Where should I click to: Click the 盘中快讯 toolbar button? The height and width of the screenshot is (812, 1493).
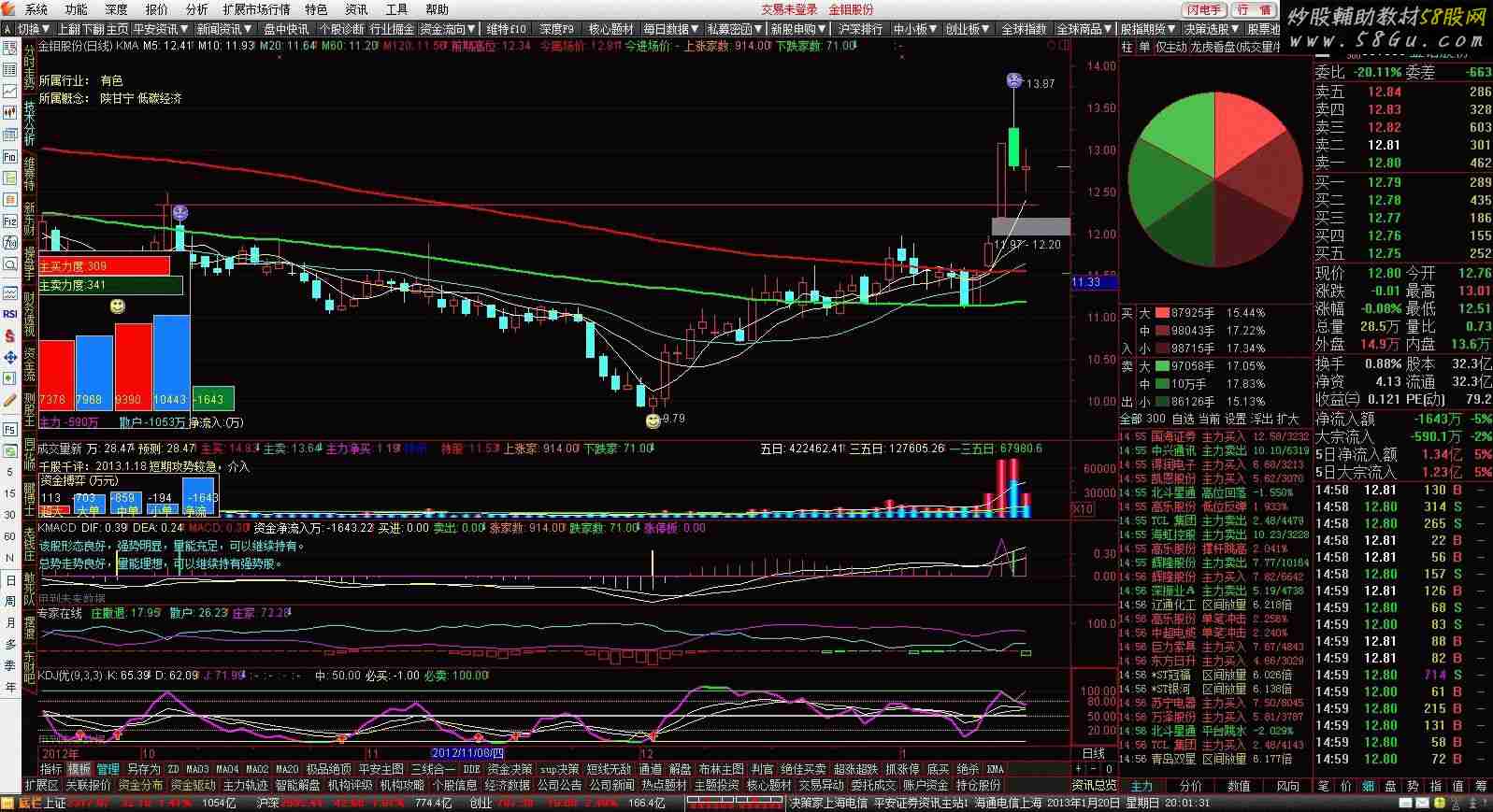(x=286, y=29)
